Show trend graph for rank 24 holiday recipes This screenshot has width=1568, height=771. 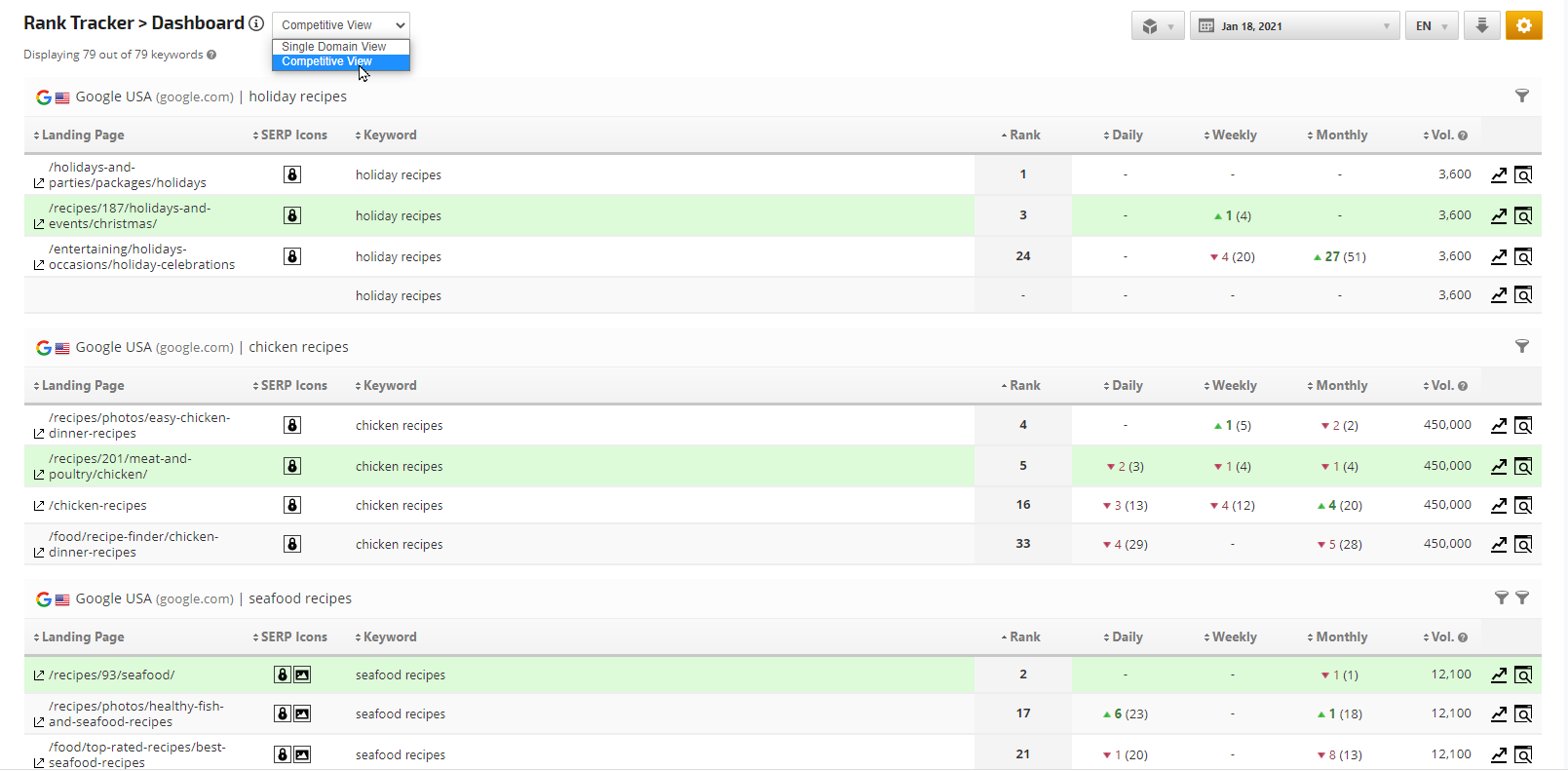[x=1499, y=256]
